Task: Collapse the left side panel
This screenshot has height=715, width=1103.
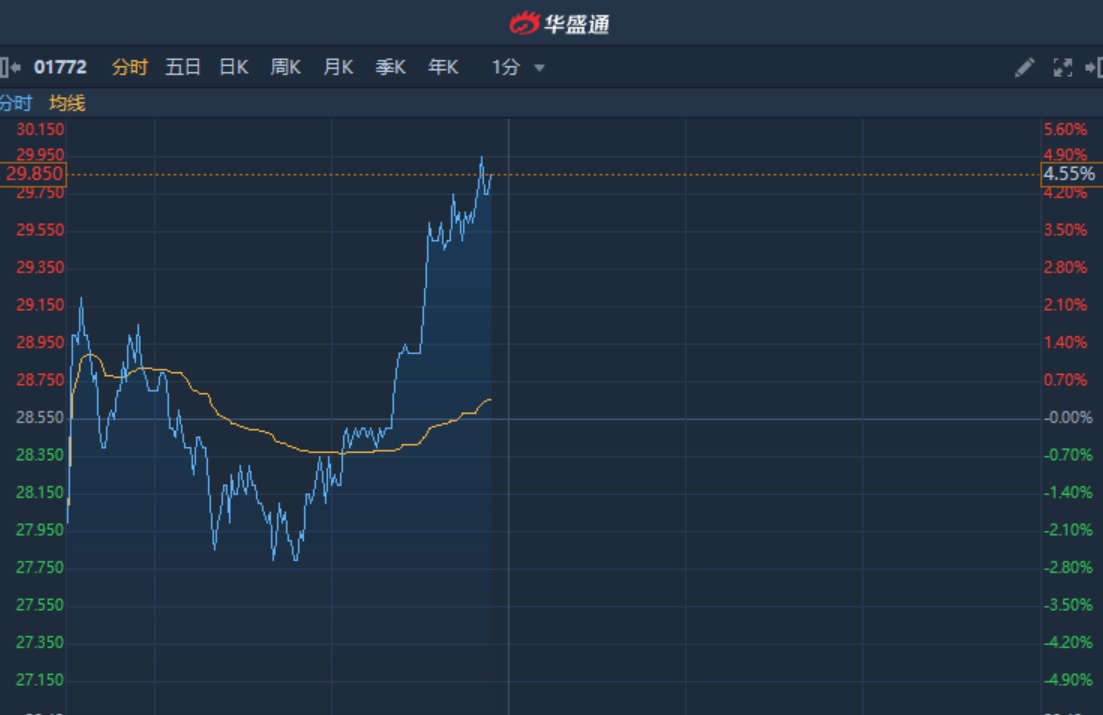Action: click(10, 68)
